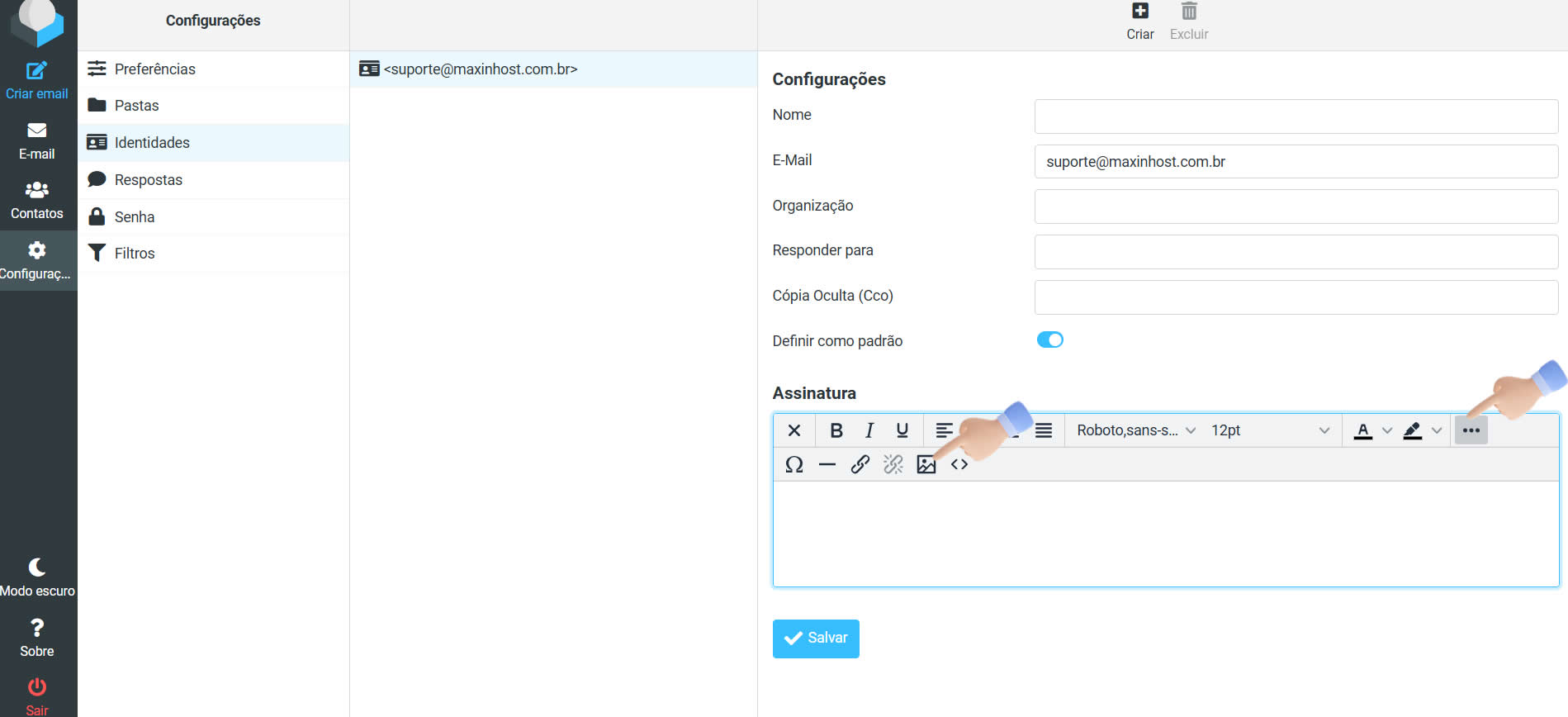Click the Bold formatting icon
Image resolution: width=1568 pixels, height=717 pixels.
pos(836,430)
